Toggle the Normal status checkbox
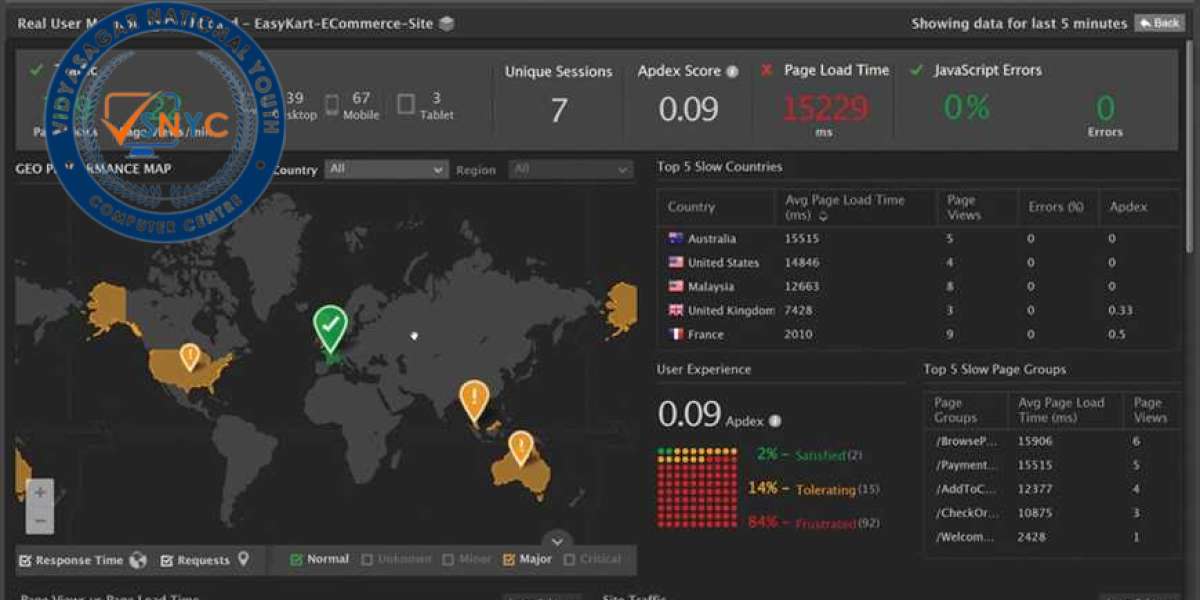Screen dimensions: 1200x600 (x=296, y=559)
